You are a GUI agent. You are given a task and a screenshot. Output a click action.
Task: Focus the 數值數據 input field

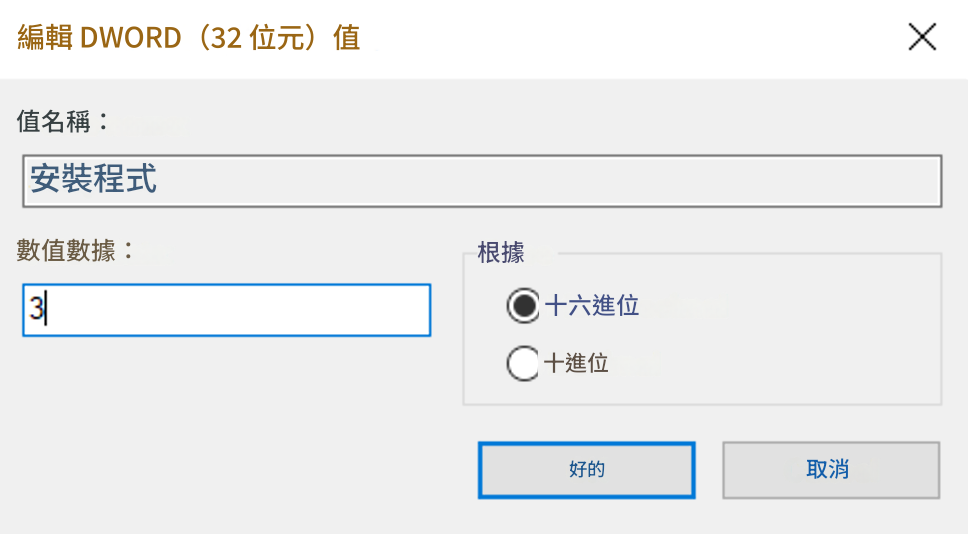point(227,310)
